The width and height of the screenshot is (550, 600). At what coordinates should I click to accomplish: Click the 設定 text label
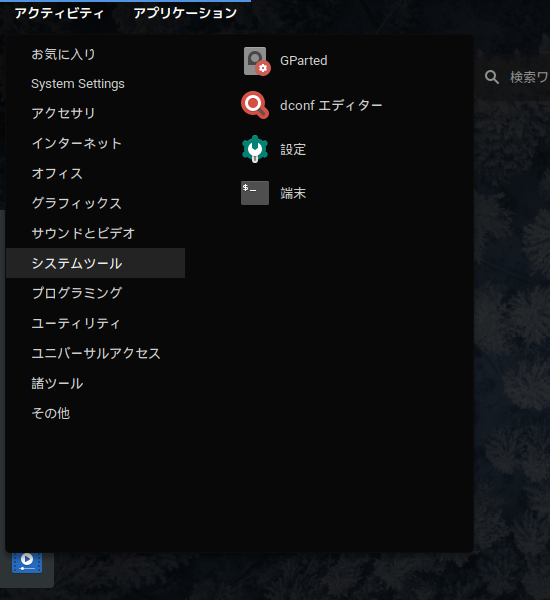coord(293,149)
